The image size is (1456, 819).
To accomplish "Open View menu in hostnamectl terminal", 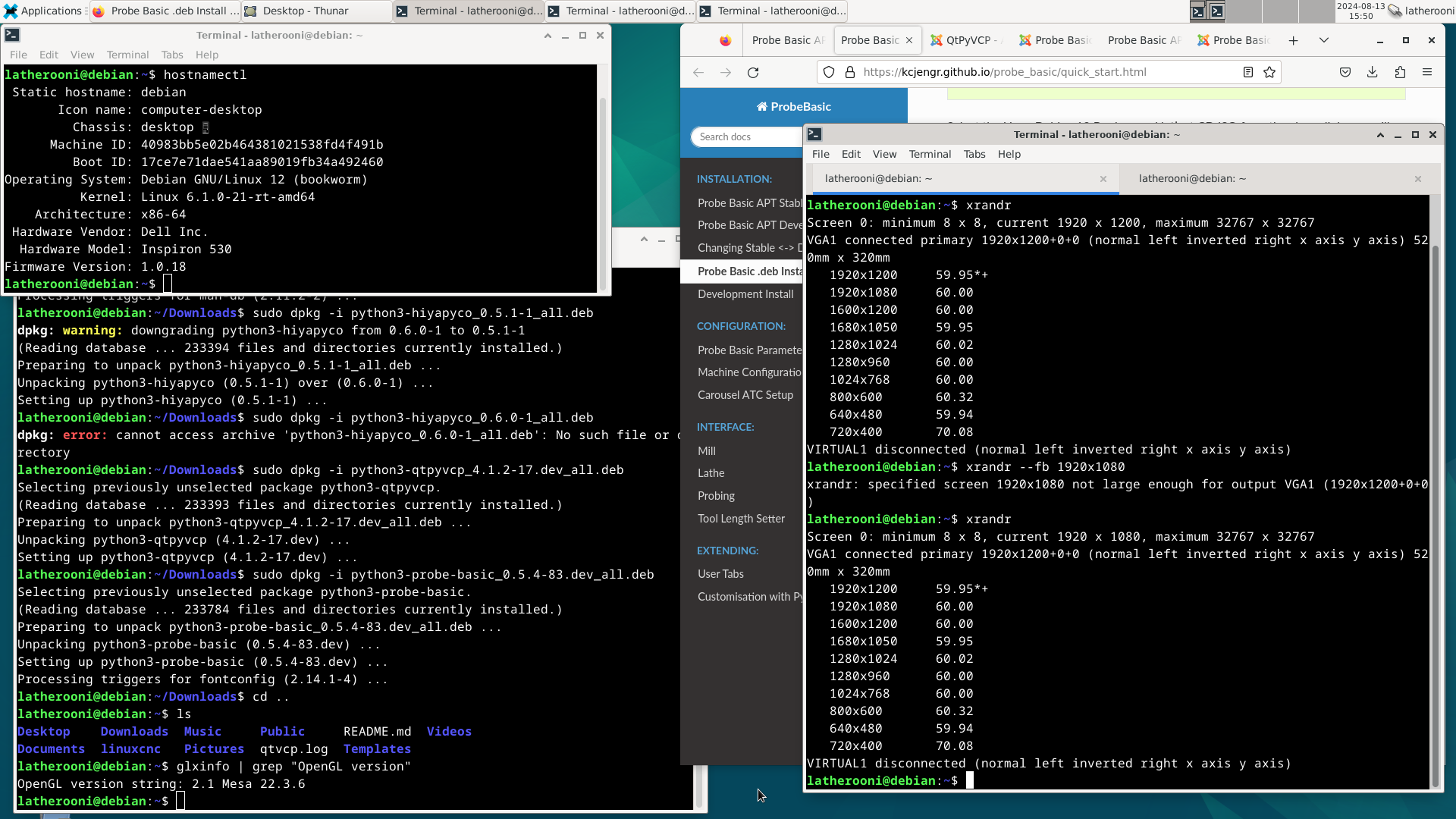I will coord(82,55).
